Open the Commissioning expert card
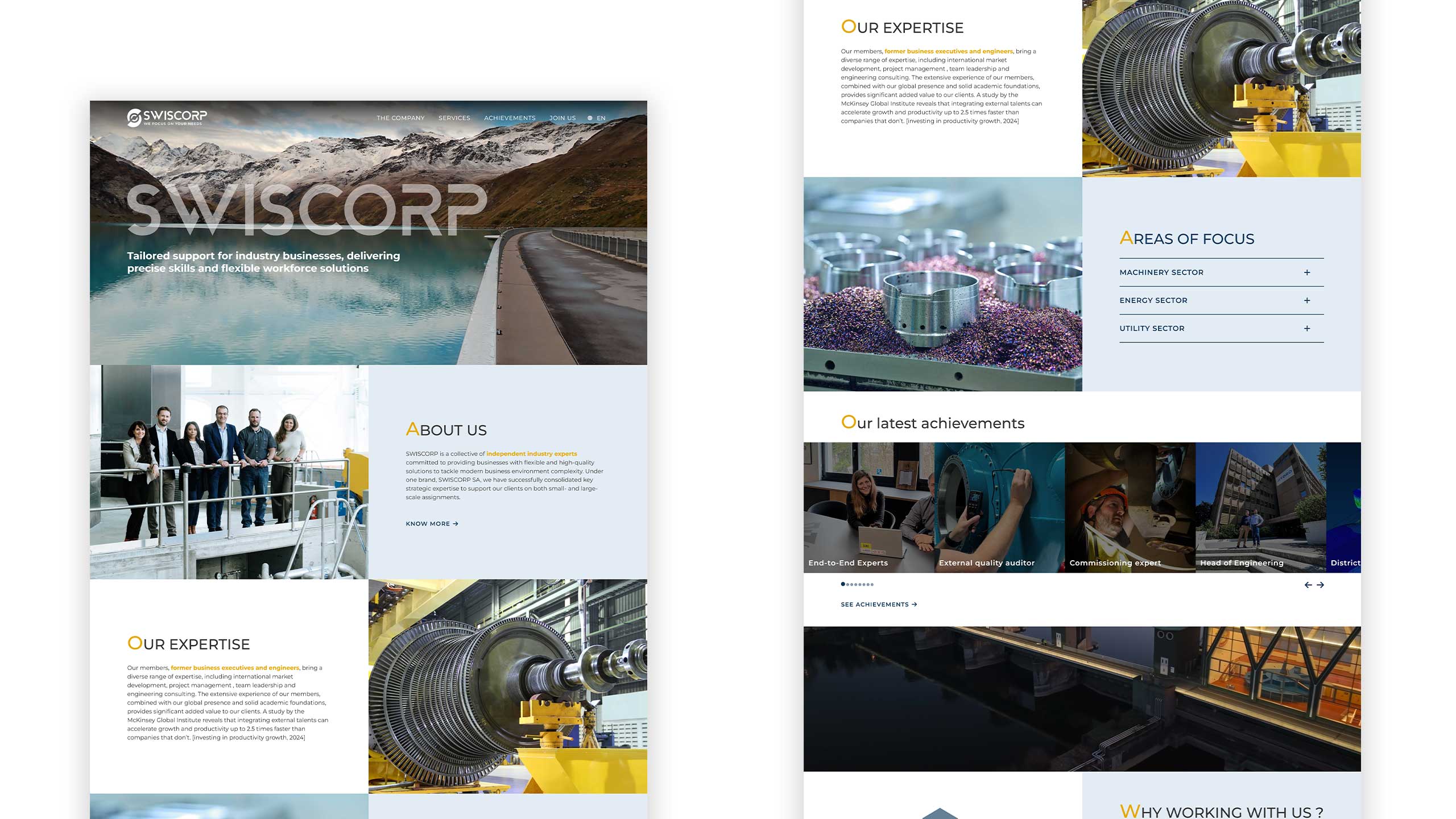The height and width of the screenshot is (819, 1456). pyautogui.click(x=1130, y=507)
